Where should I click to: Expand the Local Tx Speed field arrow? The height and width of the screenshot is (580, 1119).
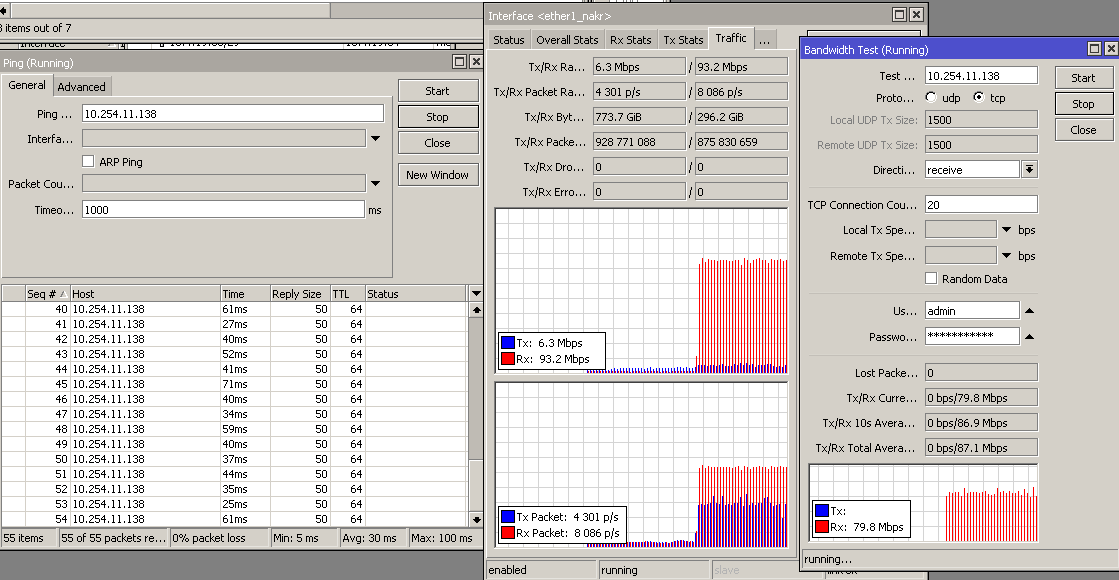[1007, 230]
